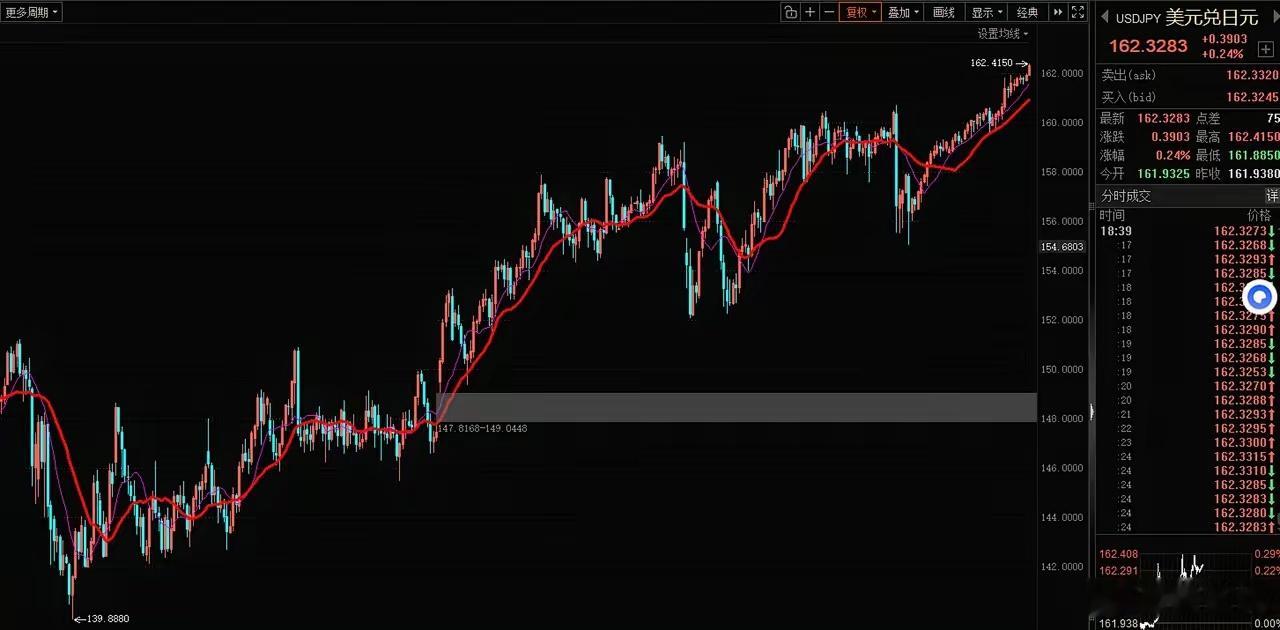Viewport: 1280px width, 630px height.
Task: Open the 更多周期 period dropdown
Action: (x=32, y=12)
